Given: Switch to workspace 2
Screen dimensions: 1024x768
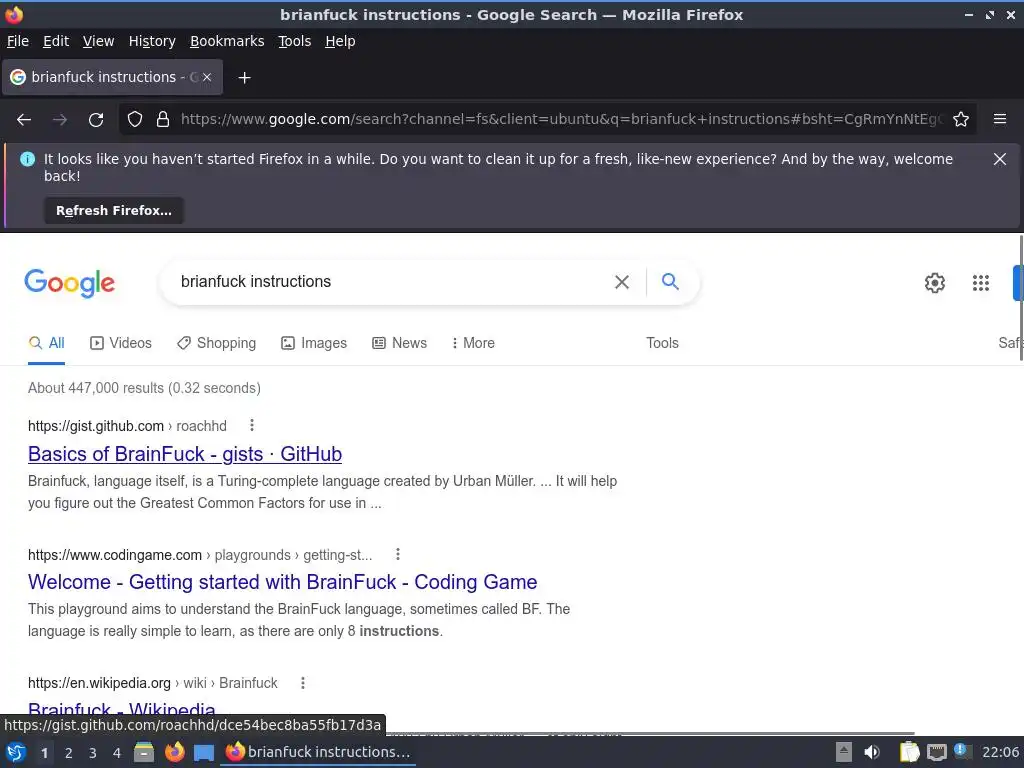Looking at the screenshot, I should click(69, 753).
